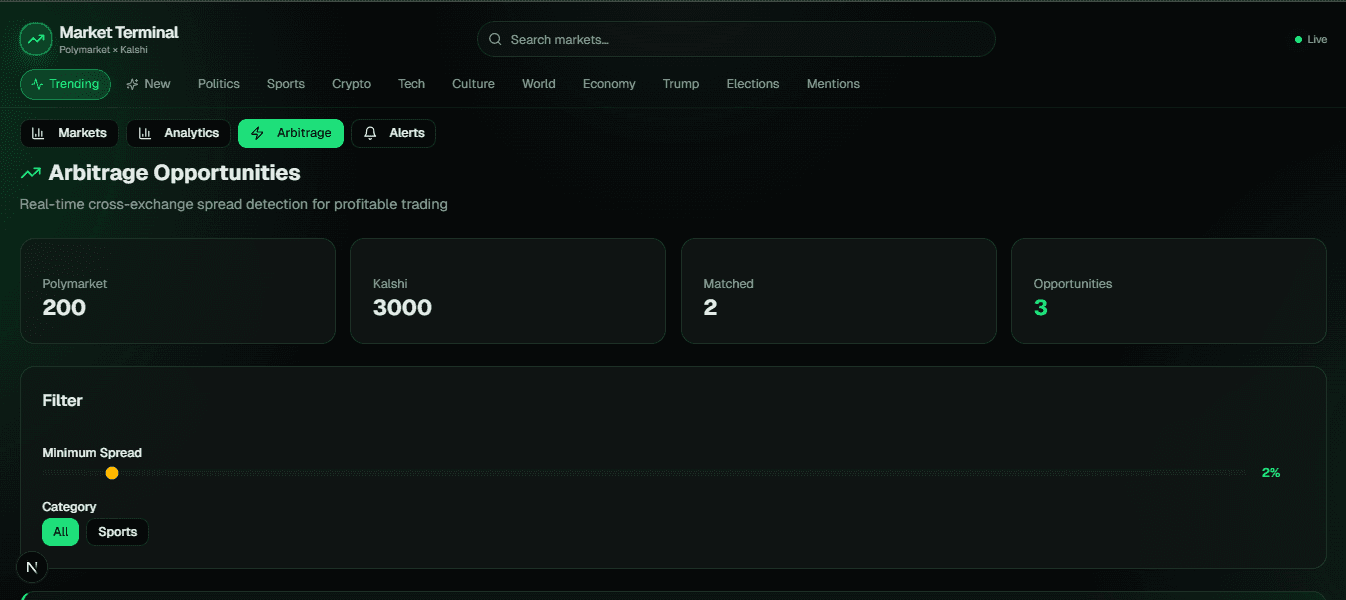This screenshot has height=600, width=1346.
Task: Click the Category label above All
Action: pos(69,507)
